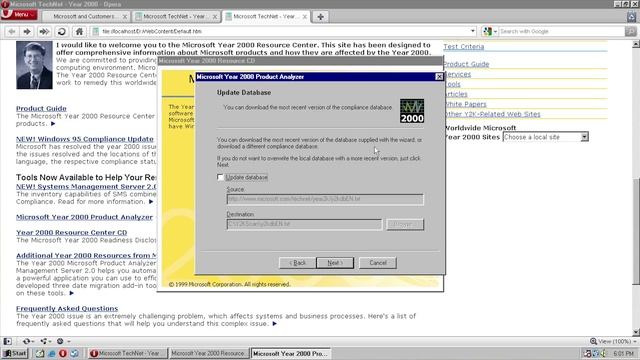Go back using the Opera back arrow
Viewport: 640px width, 360px height.
click(x=12, y=31)
